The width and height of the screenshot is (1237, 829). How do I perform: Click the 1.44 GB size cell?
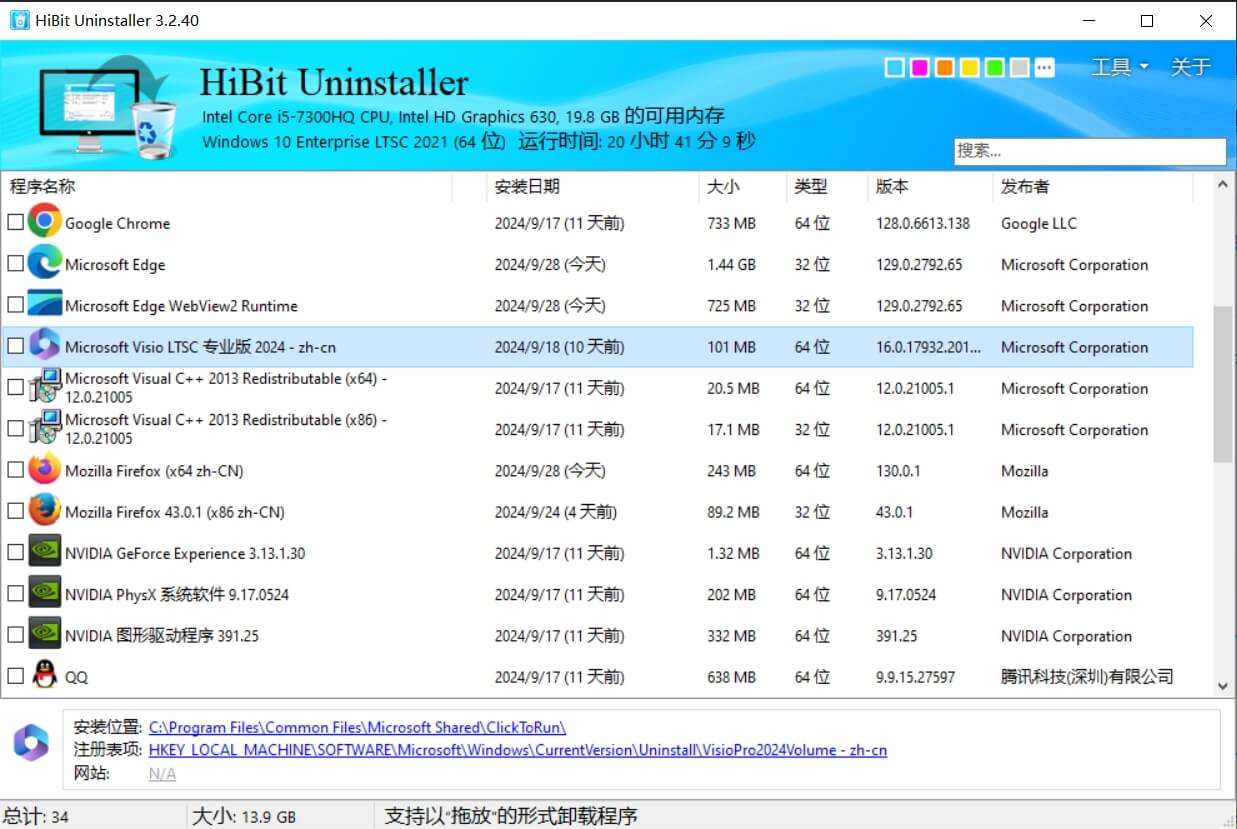(x=731, y=264)
